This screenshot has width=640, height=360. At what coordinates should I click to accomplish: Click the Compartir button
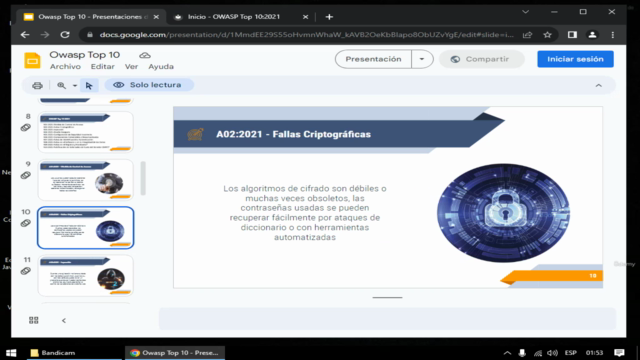(x=482, y=59)
